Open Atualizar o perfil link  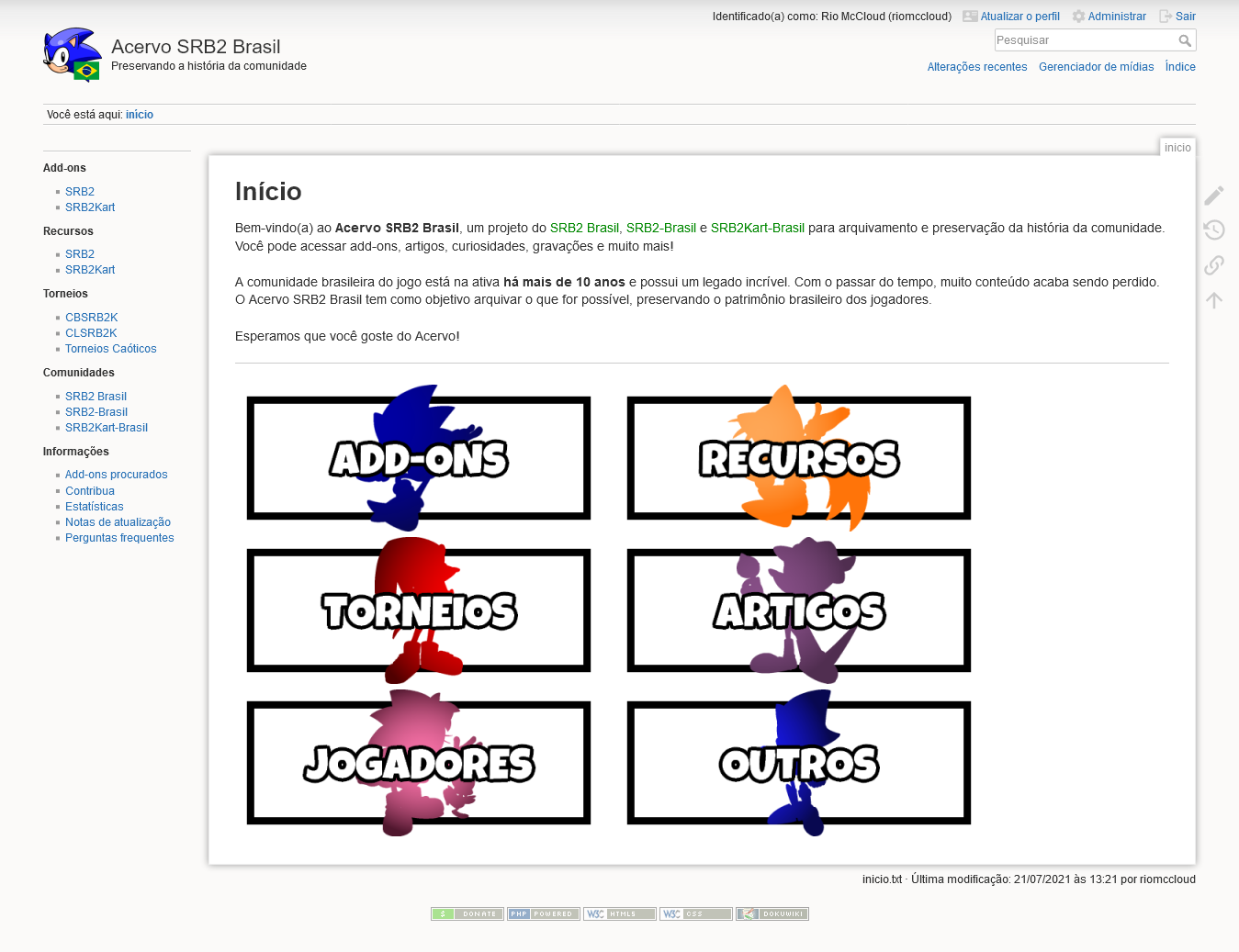tap(1011, 17)
